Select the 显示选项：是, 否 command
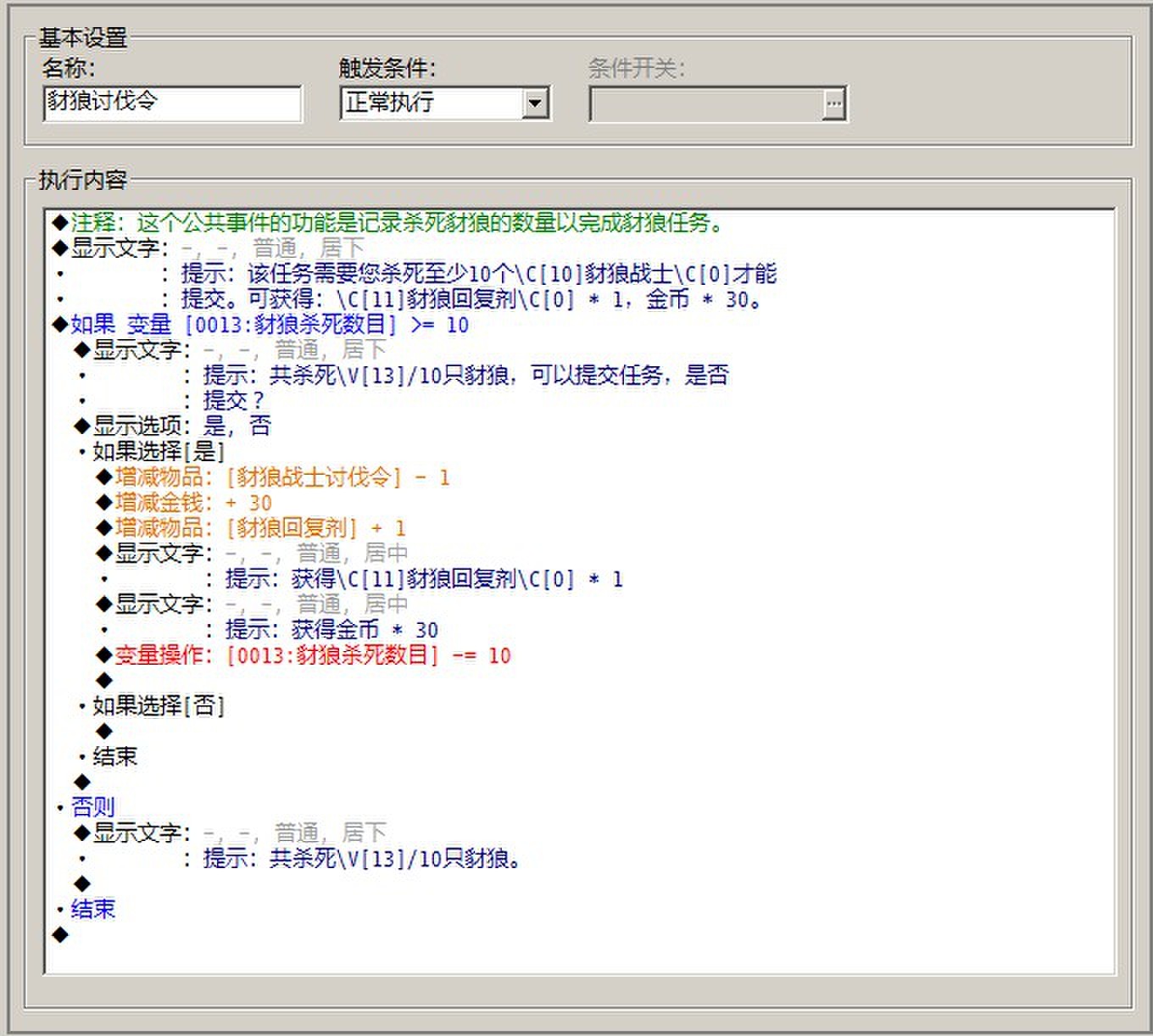 (172, 426)
